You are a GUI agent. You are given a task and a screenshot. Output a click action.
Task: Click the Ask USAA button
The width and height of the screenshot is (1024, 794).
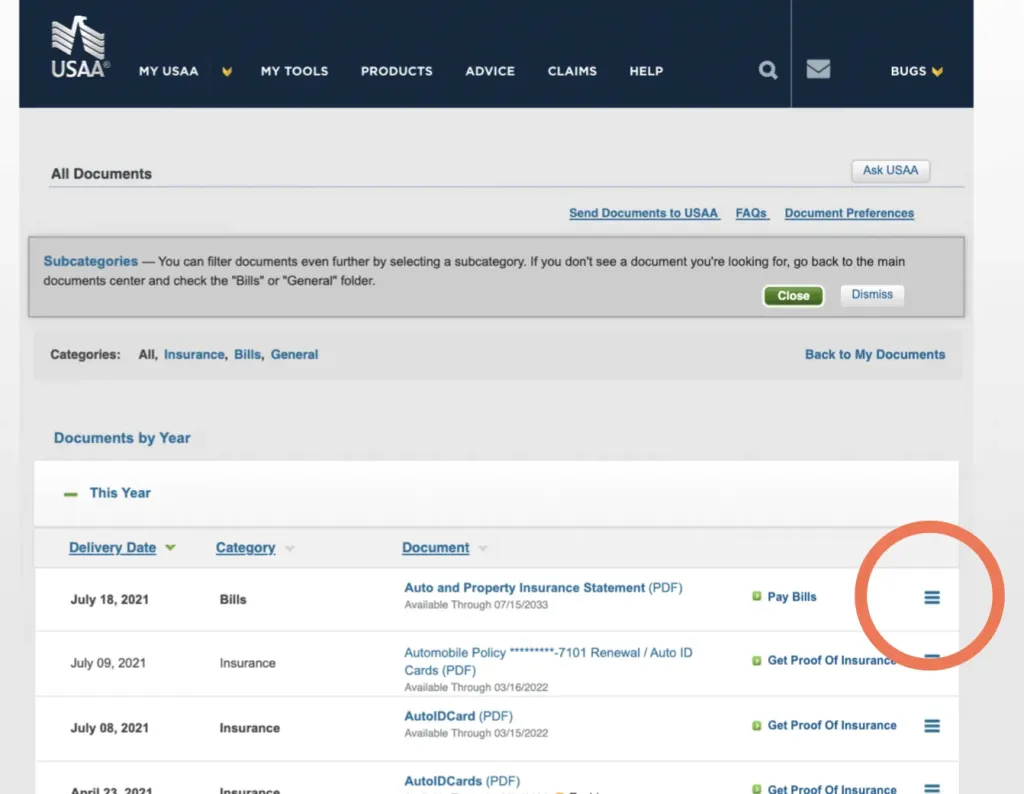pos(890,170)
